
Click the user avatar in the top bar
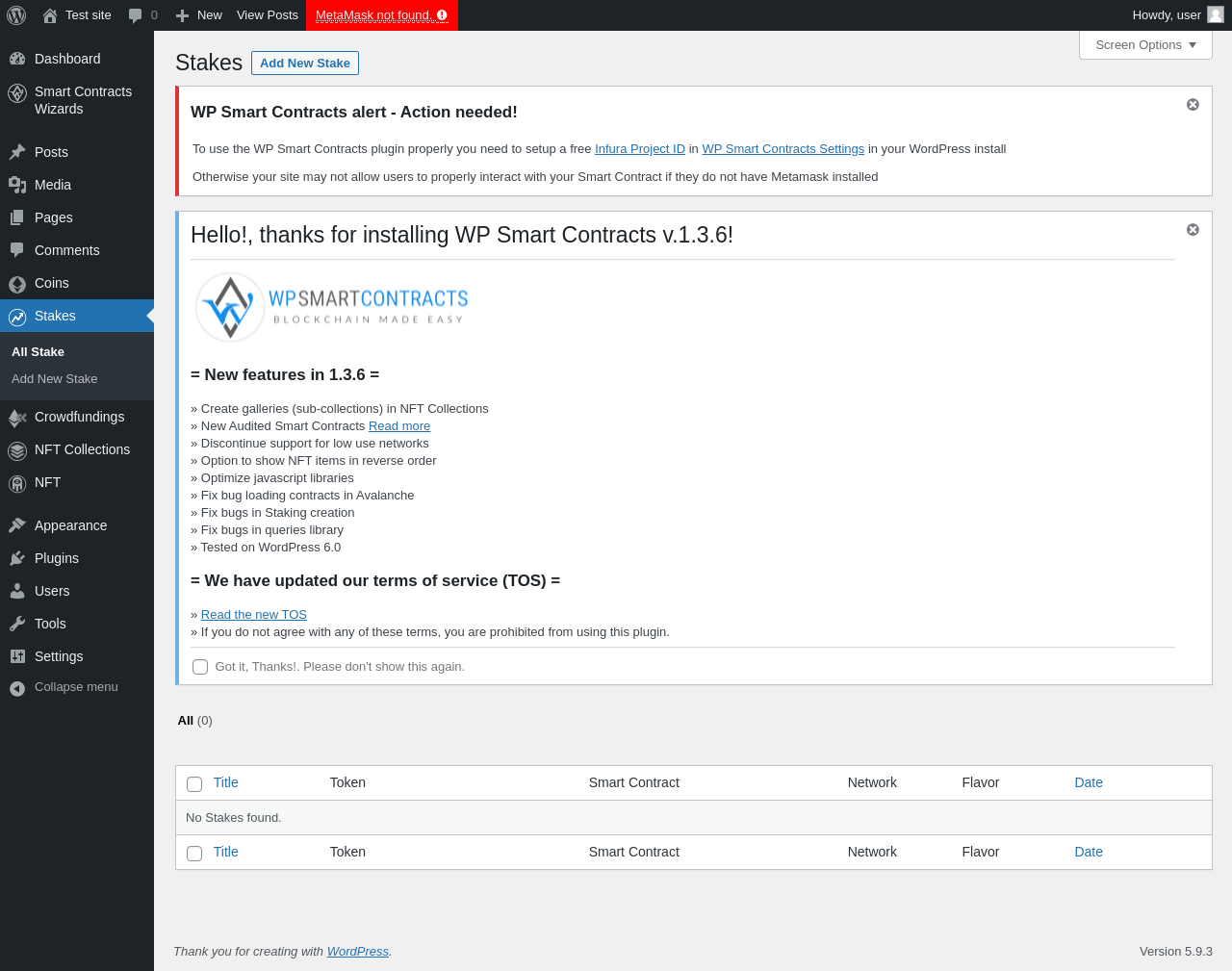[x=1216, y=14]
